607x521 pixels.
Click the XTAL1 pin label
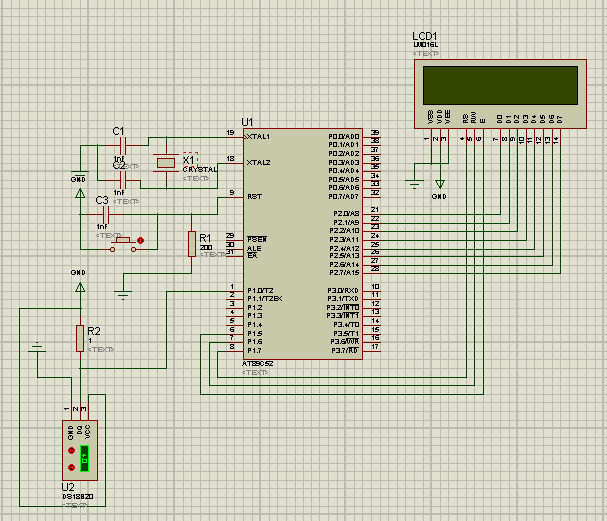258,137
